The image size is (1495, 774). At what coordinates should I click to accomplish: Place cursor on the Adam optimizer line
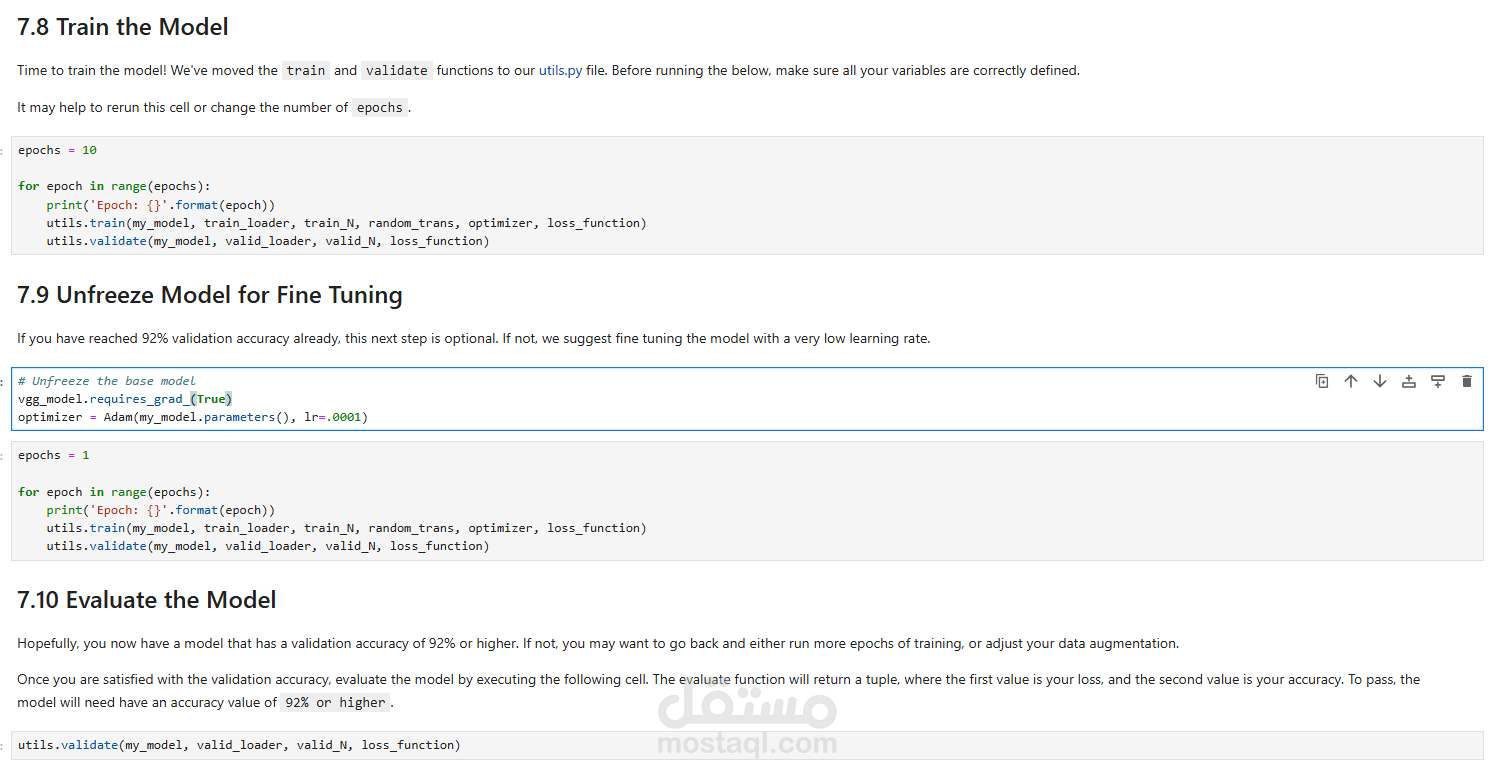tap(193, 417)
